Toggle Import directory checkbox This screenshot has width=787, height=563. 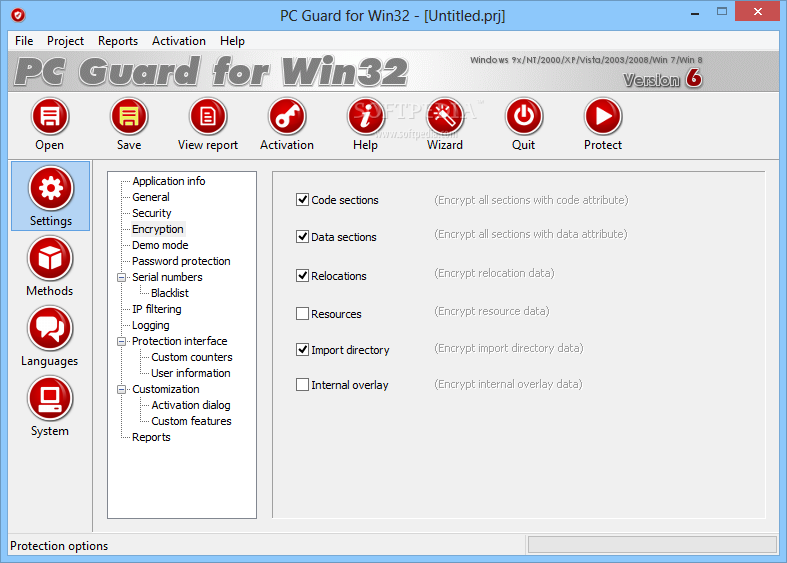pos(302,350)
